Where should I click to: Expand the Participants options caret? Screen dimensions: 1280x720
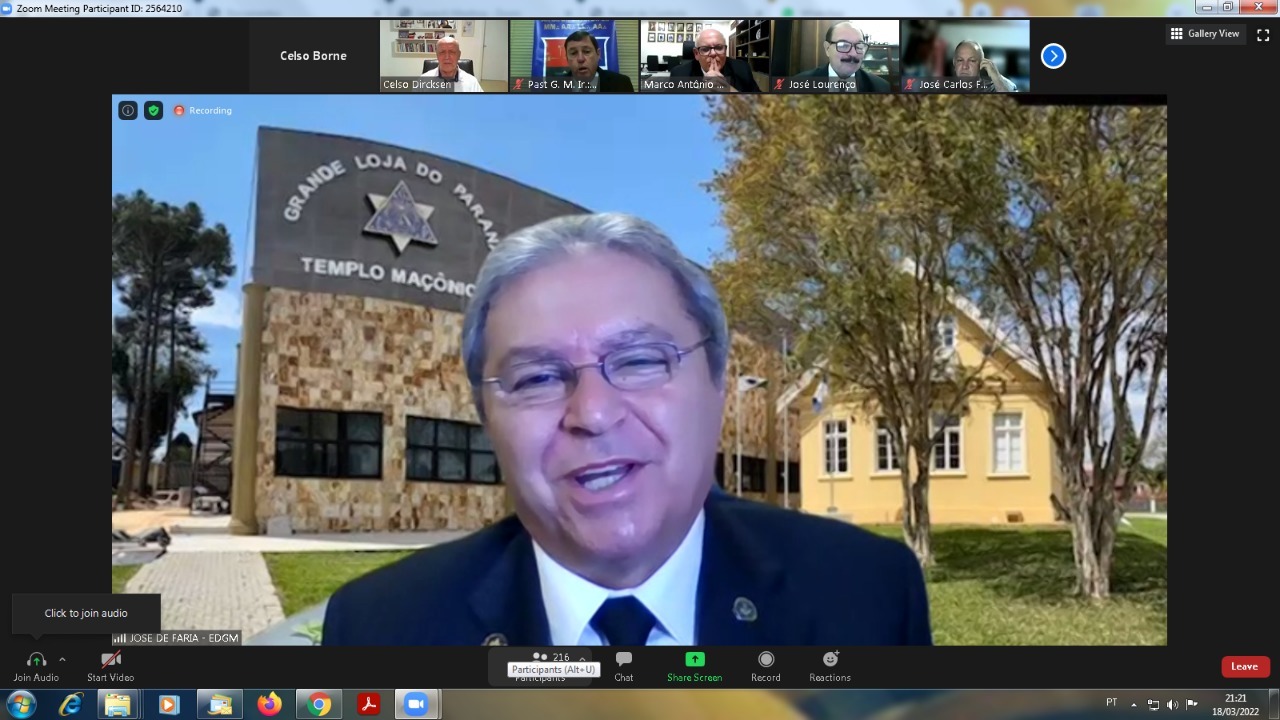(x=582, y=659)
